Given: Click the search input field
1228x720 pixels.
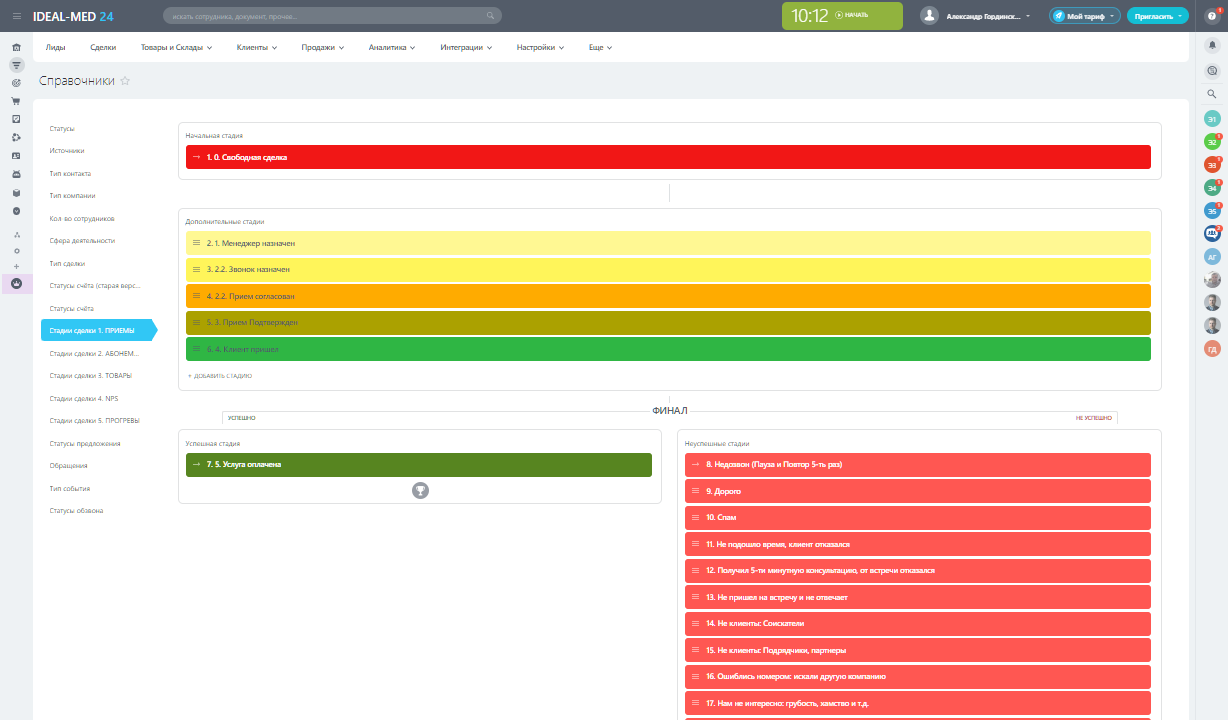Looking at the screenshot, I should point(332,16).
